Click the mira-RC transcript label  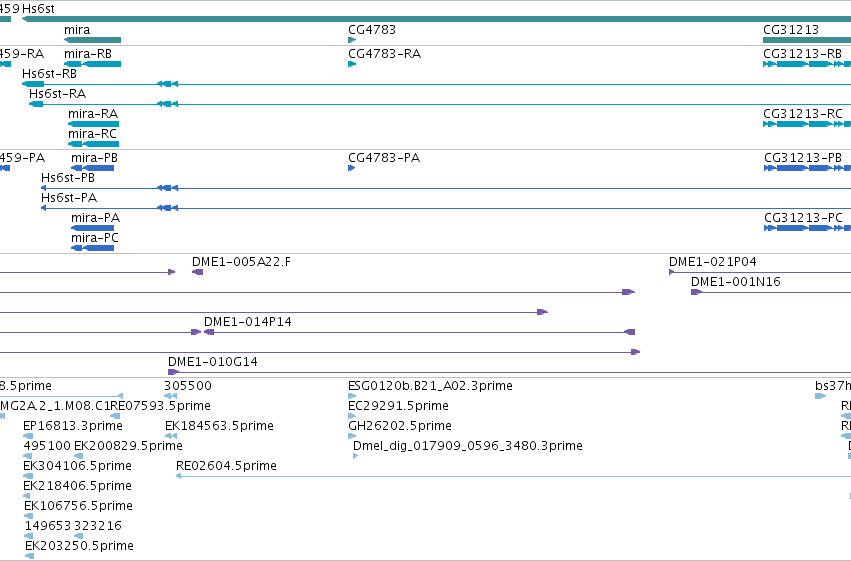pyautogui.click(x=92, y=134)
